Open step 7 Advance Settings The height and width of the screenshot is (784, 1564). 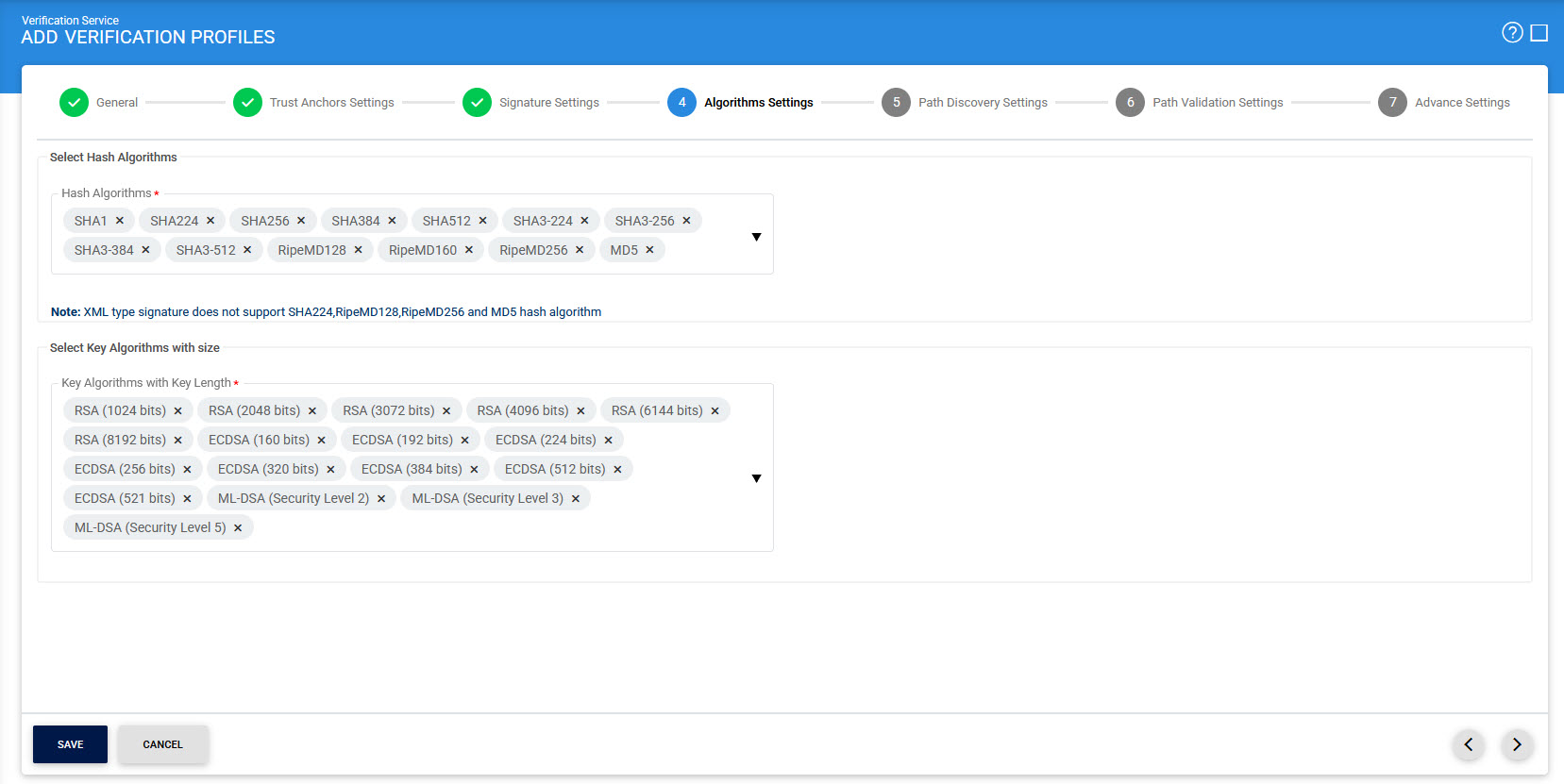[1392, 102]
